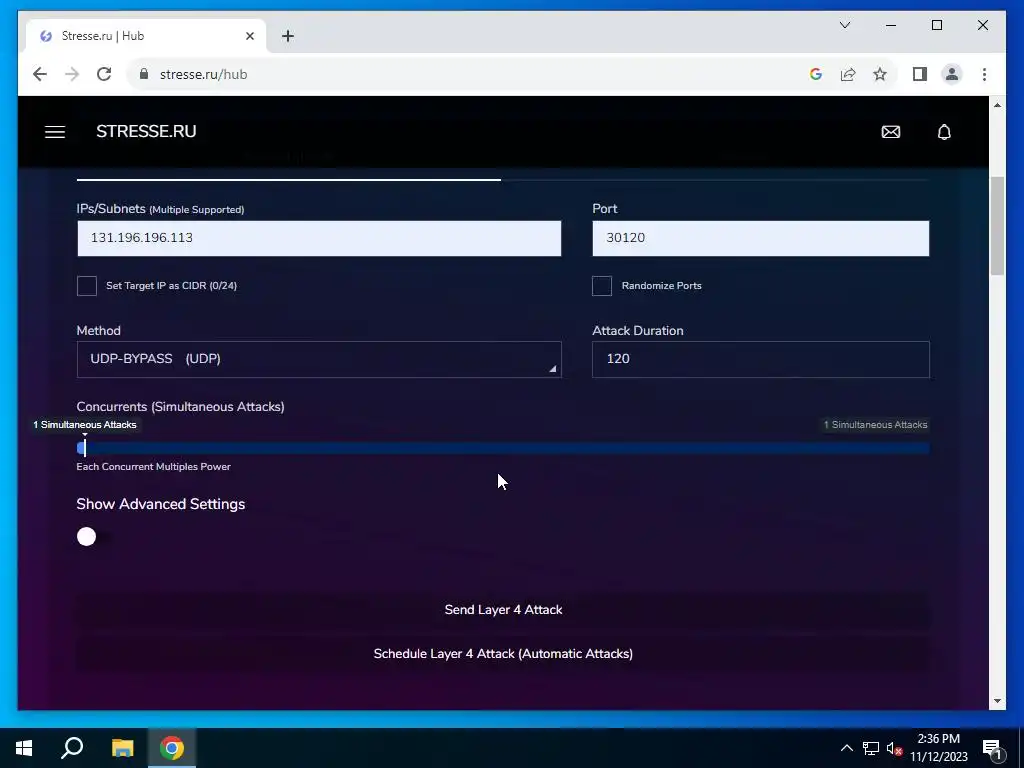This screenshot has width=1024, height=768.
Task: Open File Explorer from taskbar
Action: pyautogui.click(x=122, y=748)
